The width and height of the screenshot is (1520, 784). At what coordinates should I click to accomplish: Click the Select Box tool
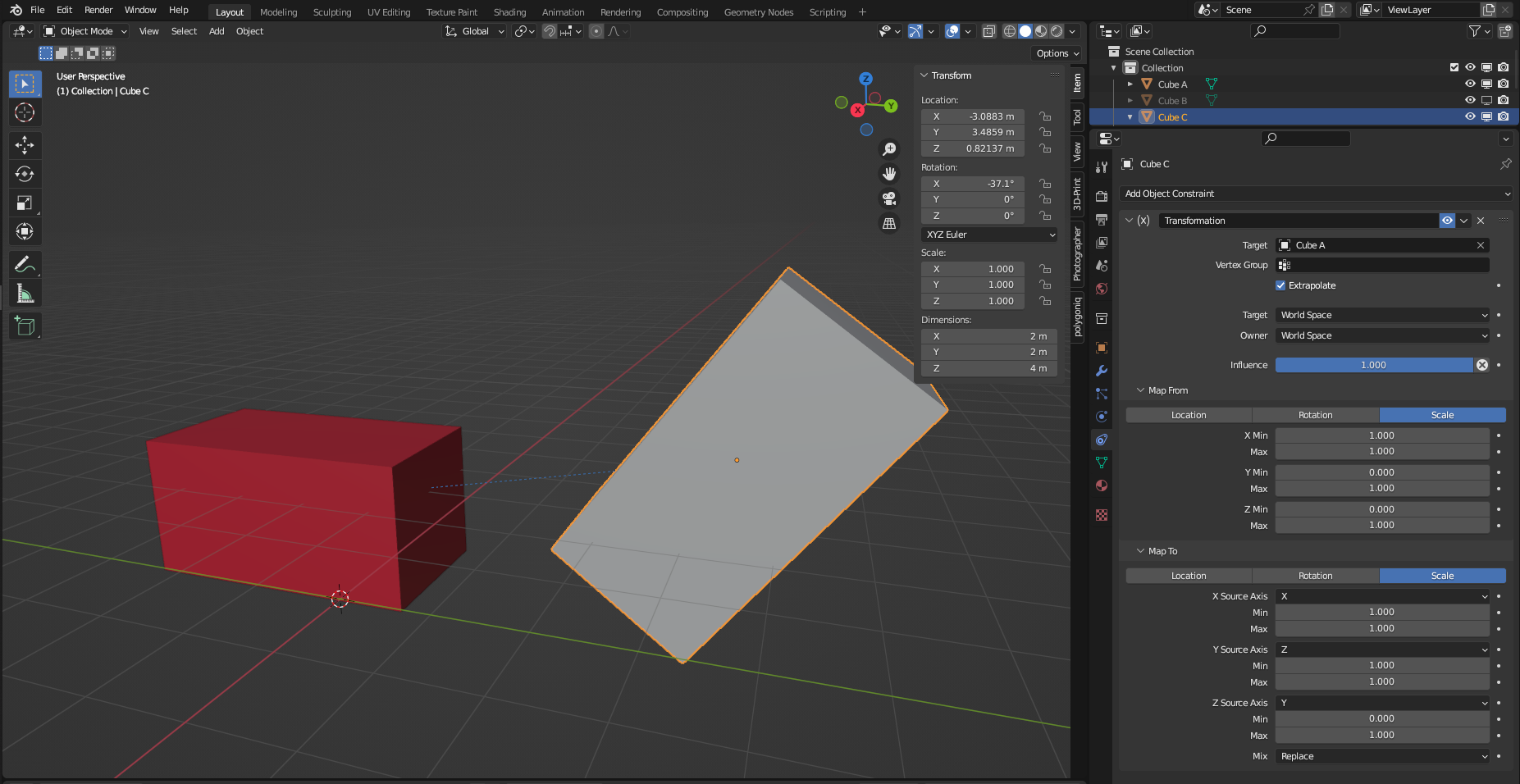25,84
